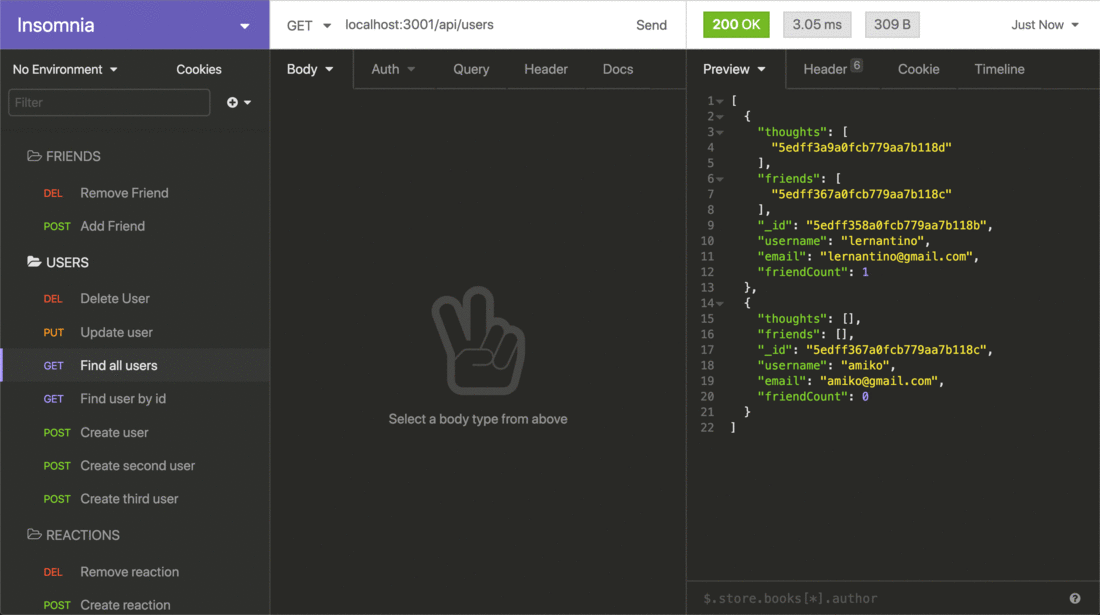Open the Just Now response history dropdown
This screenshot has height=615, width=1100.
pyautogui.click(x=1044, y=25)
